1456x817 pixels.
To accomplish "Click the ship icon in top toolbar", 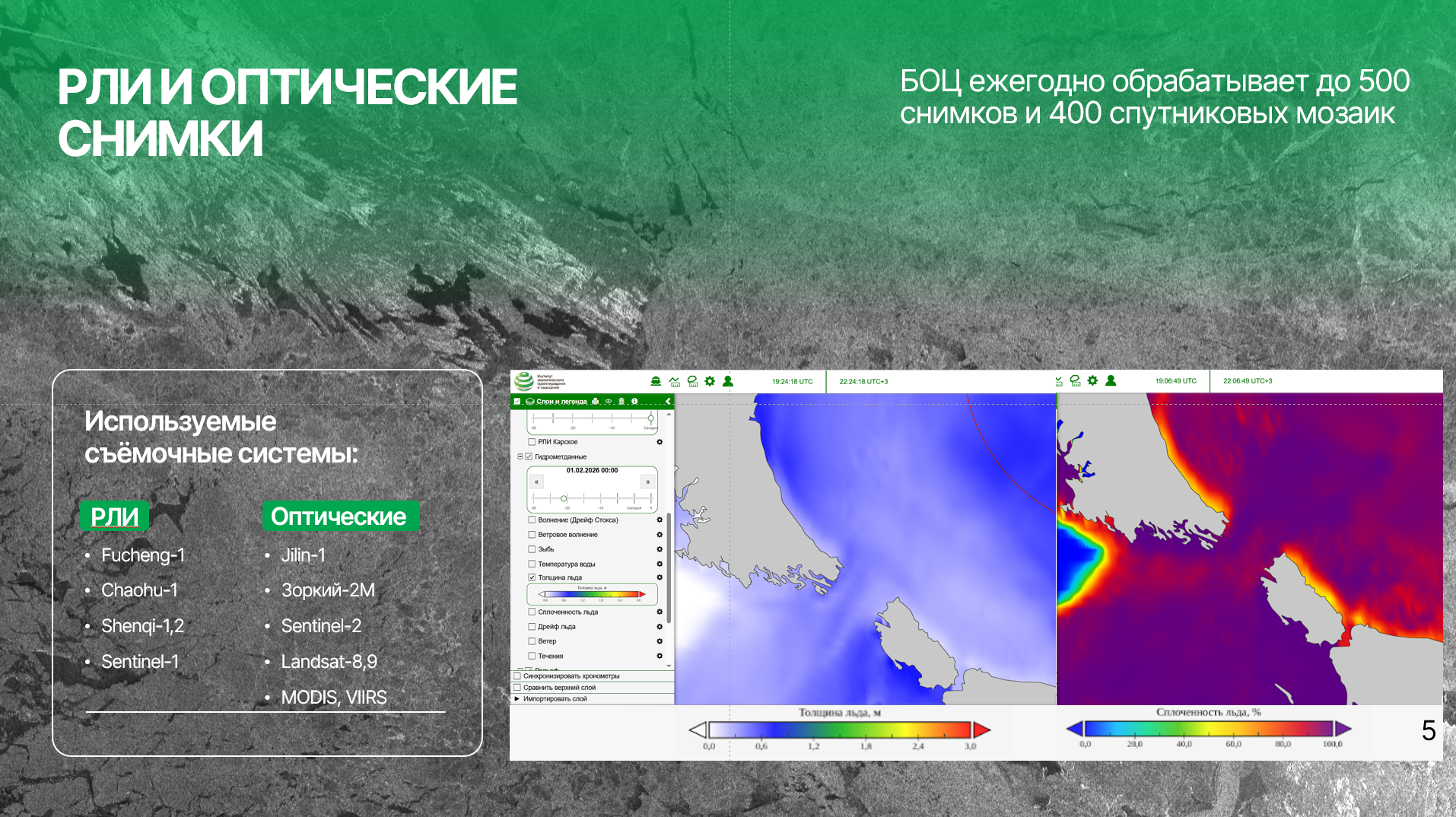I will pyautogui.click(x=656, y=381).
